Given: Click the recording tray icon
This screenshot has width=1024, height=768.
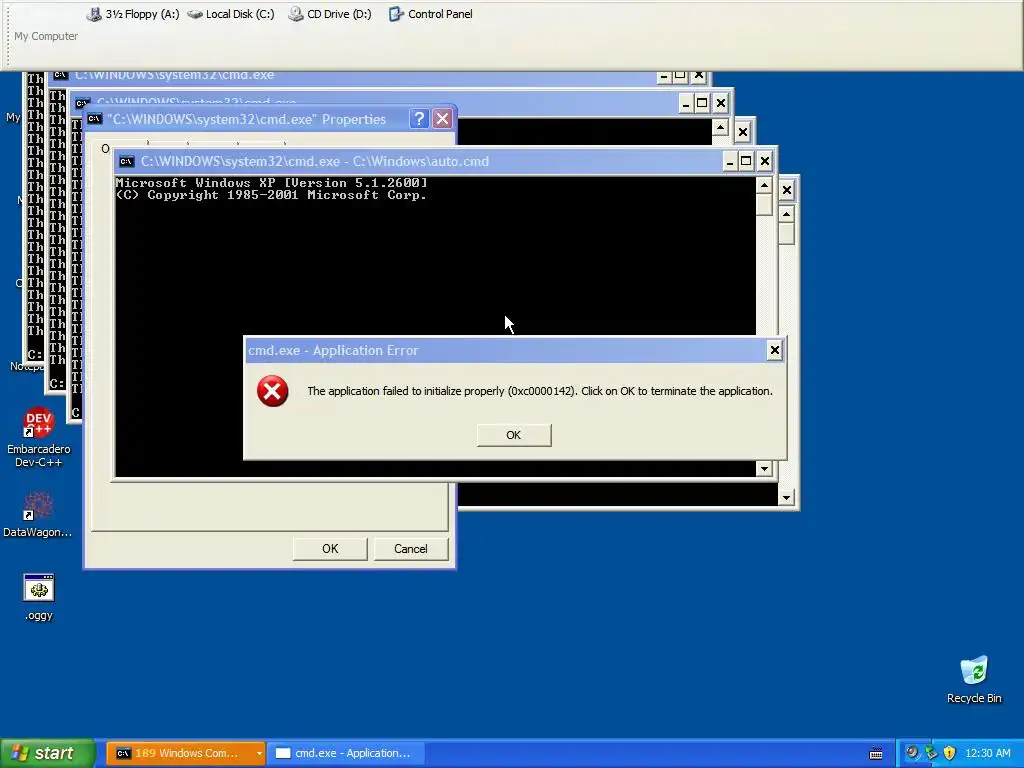Looking at the screenshot, I should 912,753.
